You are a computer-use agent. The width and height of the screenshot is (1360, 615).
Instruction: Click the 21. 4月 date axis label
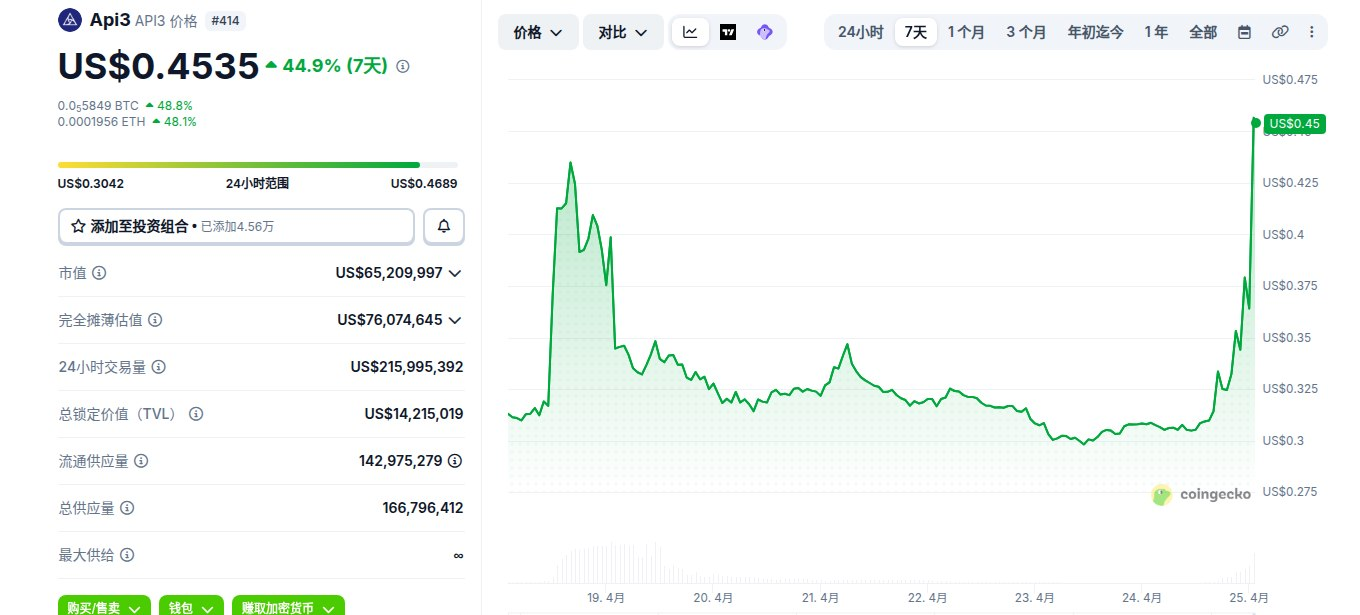click(820, 598)
